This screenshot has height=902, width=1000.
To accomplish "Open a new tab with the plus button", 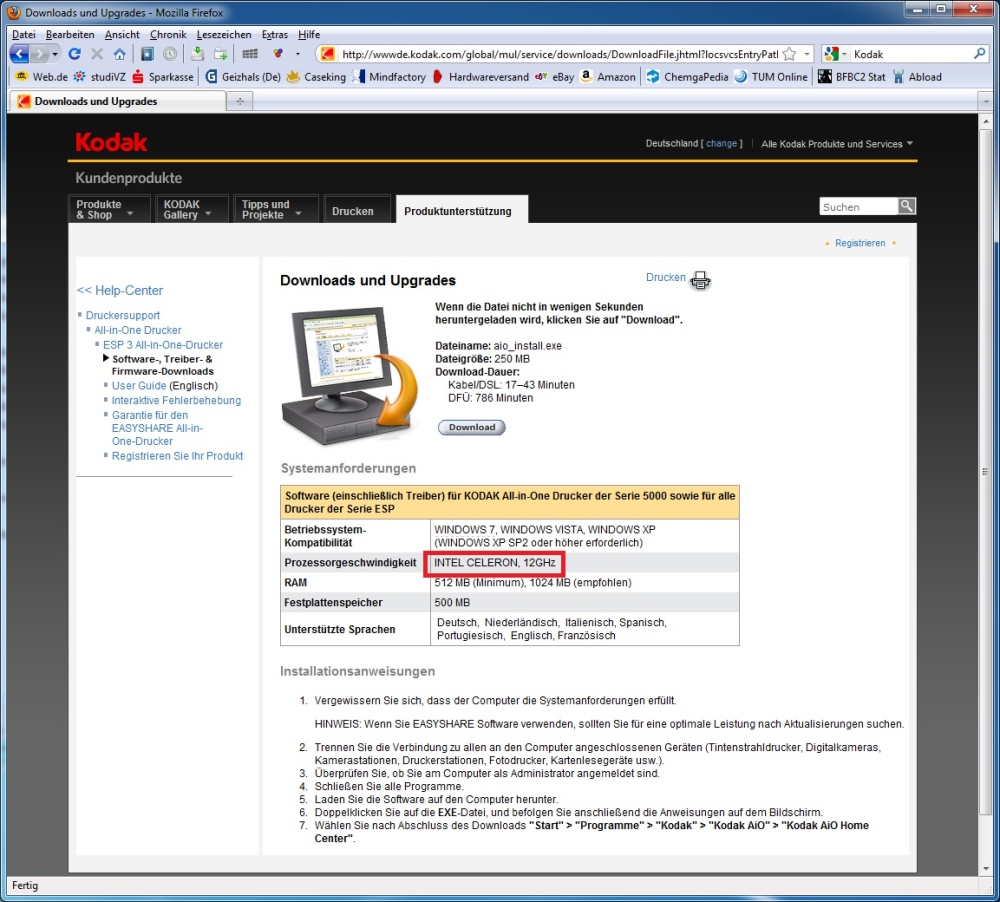I will pos(240,101).
